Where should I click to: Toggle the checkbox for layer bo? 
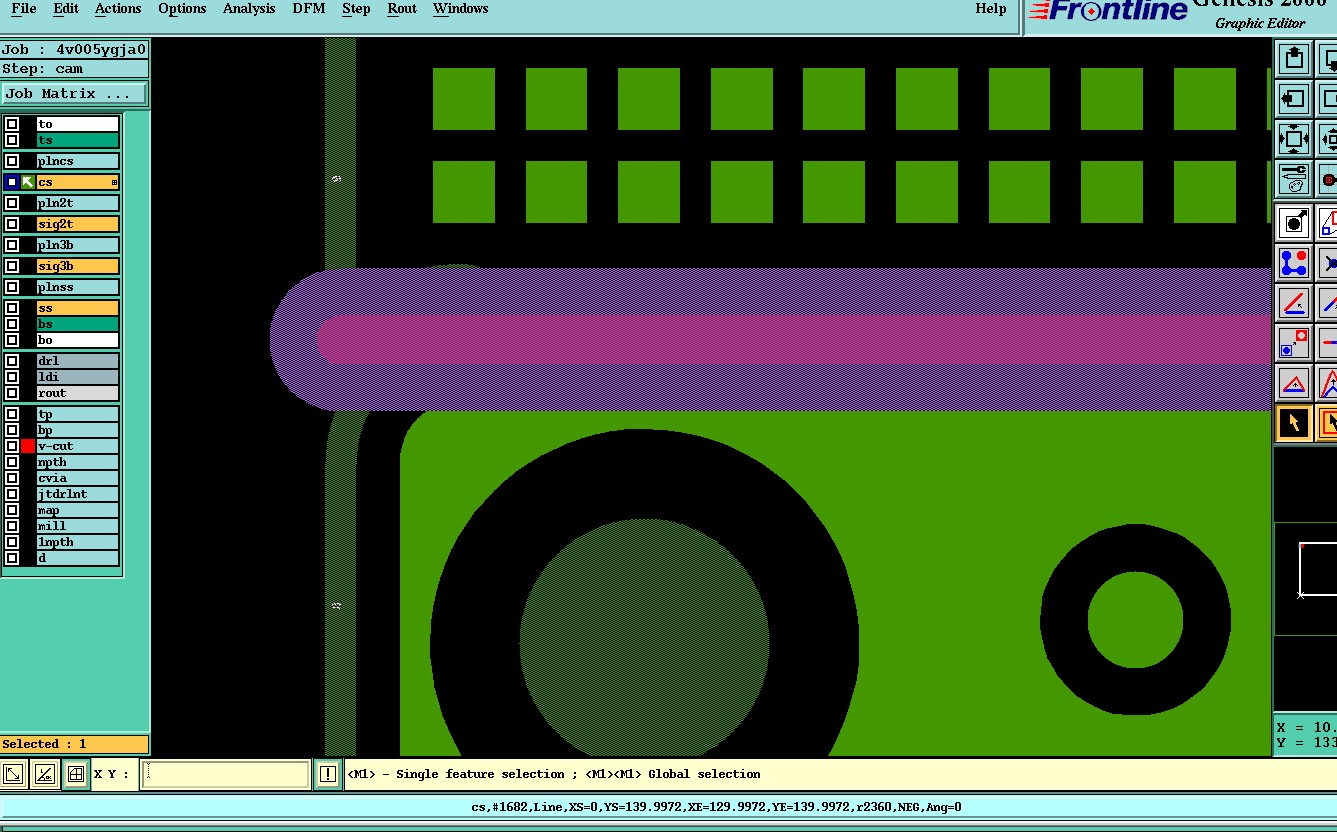(12, 340)
